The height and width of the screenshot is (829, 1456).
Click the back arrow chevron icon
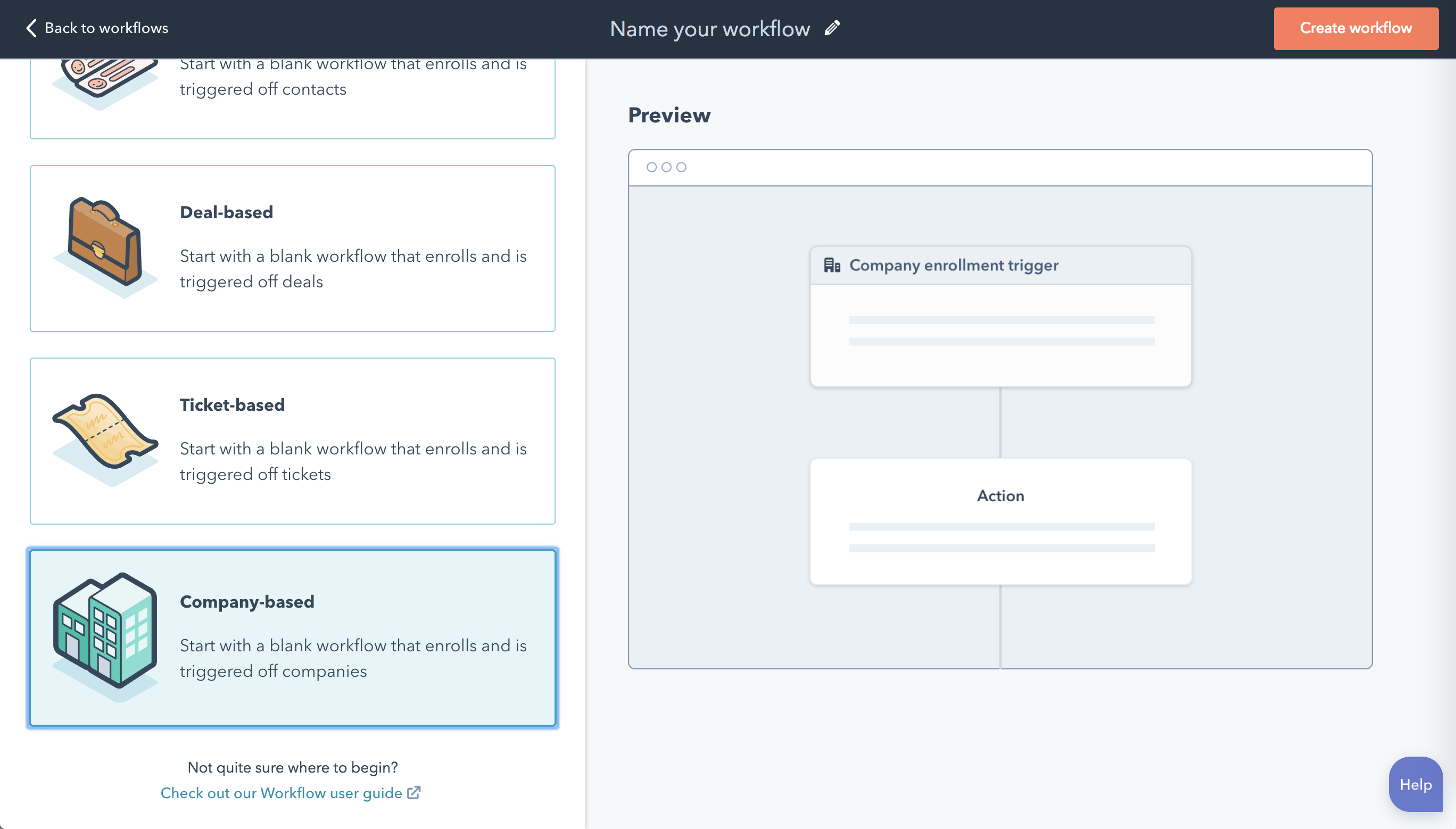point(31,28)
